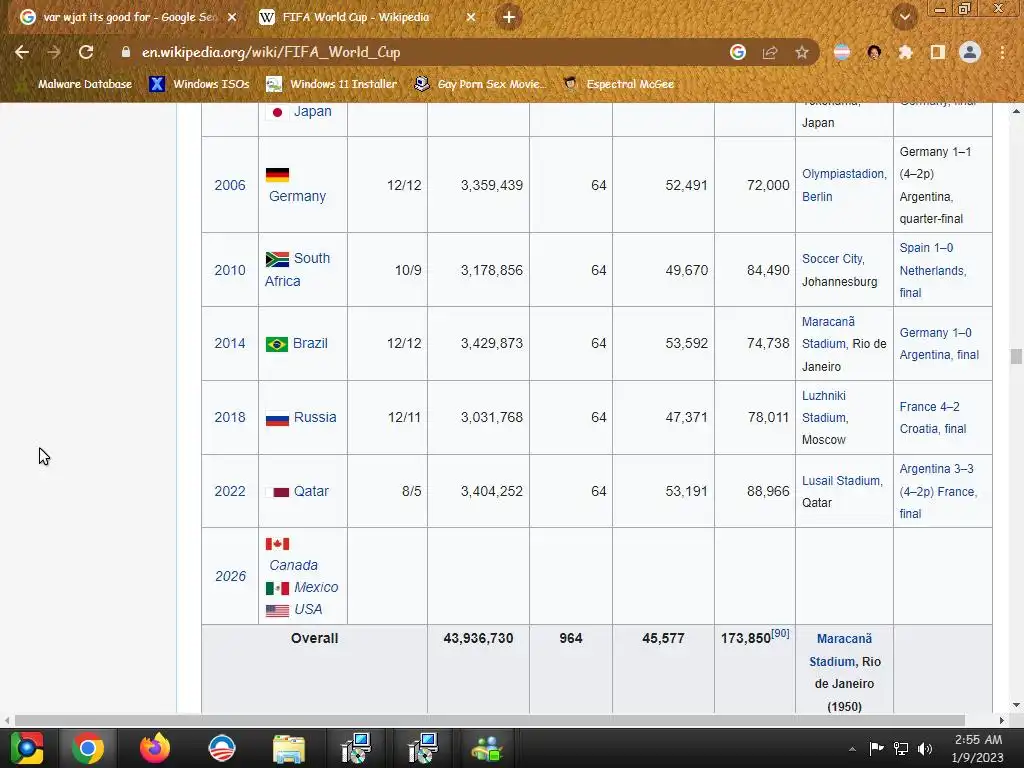The image size is (1024, 768).
Task: Open Google Chrome from the taskbar
Action: coord(88,748)
